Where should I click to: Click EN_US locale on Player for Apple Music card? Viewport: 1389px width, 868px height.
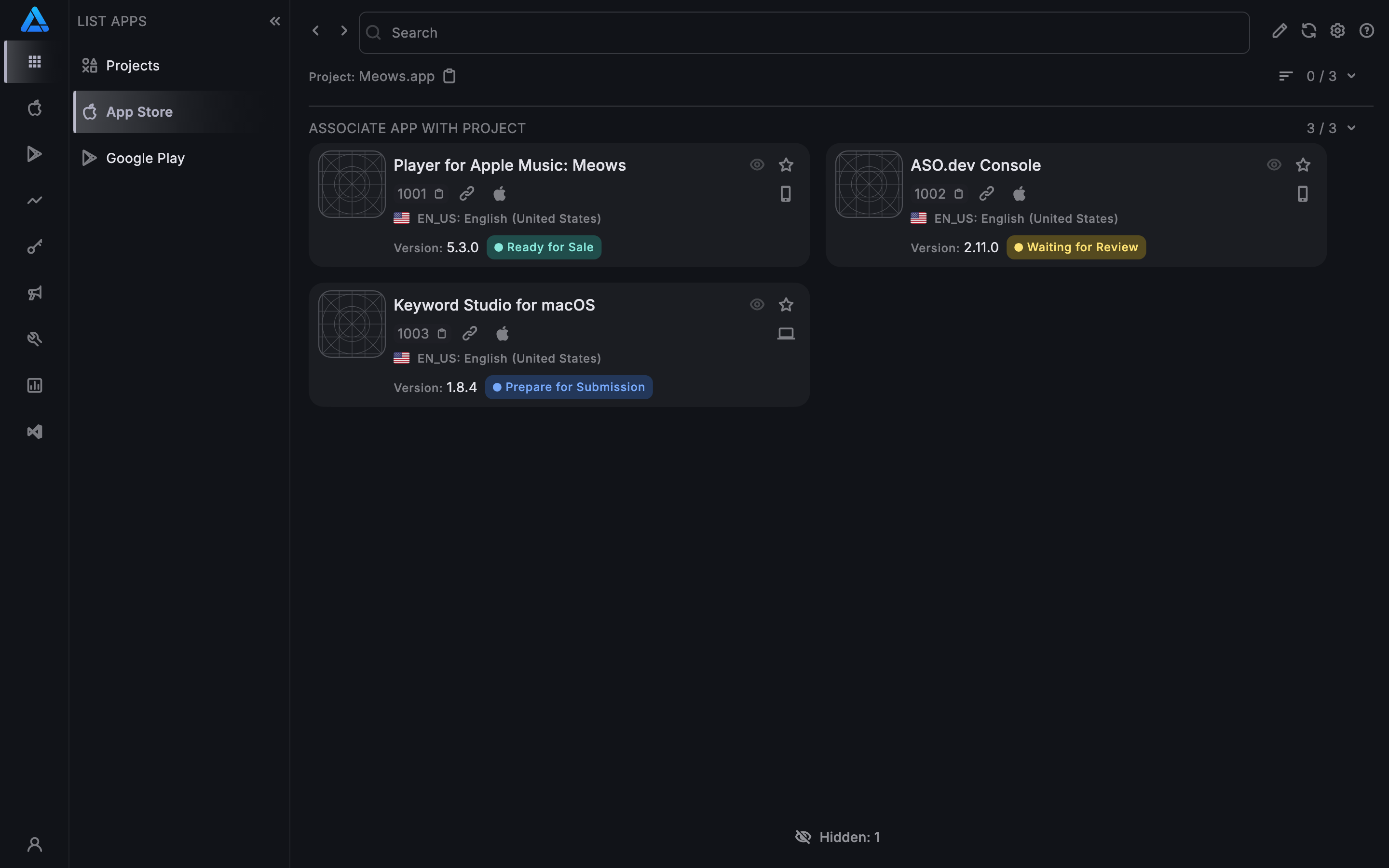(x=497, y=219)
